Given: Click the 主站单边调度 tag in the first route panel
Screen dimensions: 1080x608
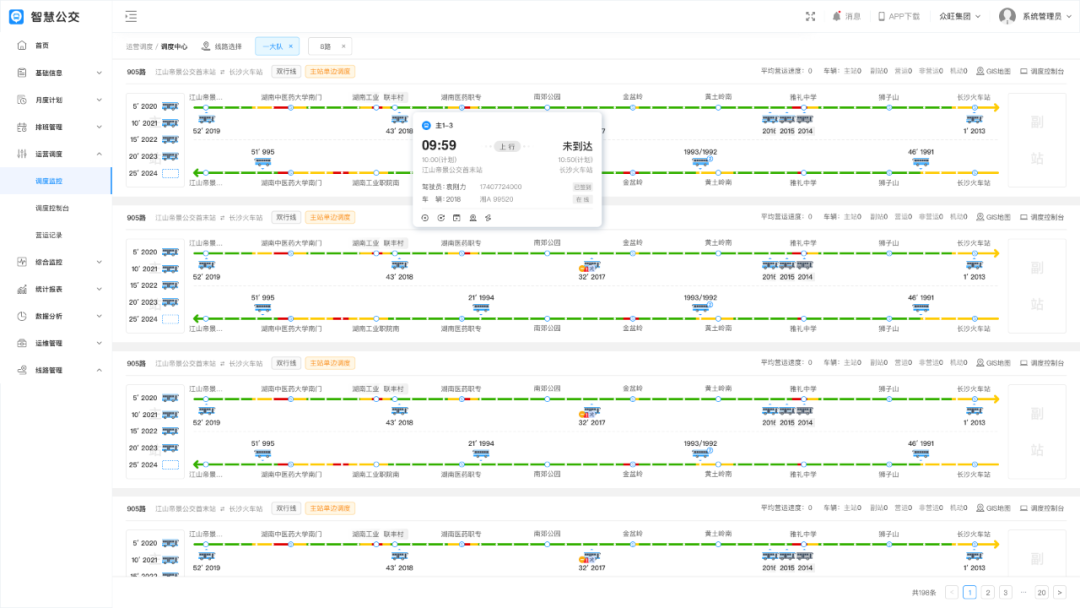Looking at the screenshot, I should (330, 72).
